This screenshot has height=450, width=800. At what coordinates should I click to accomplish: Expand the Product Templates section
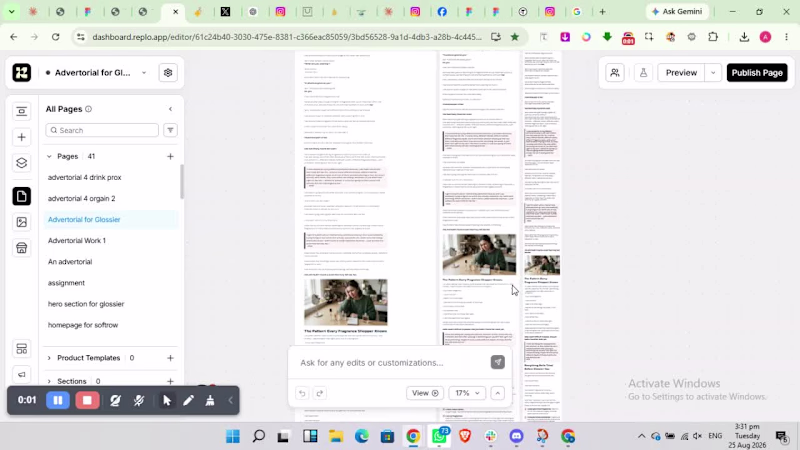[x=49, y=358]
